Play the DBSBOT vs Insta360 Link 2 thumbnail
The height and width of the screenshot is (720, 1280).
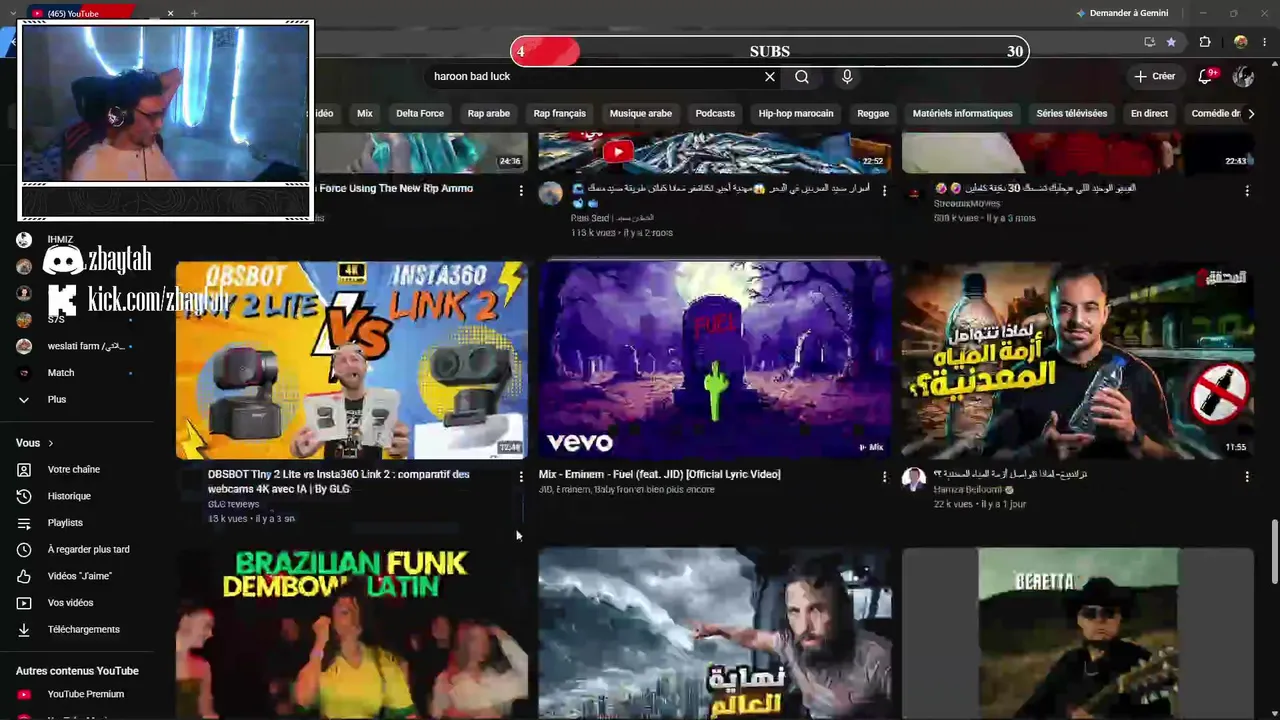(x=352, y=360)
